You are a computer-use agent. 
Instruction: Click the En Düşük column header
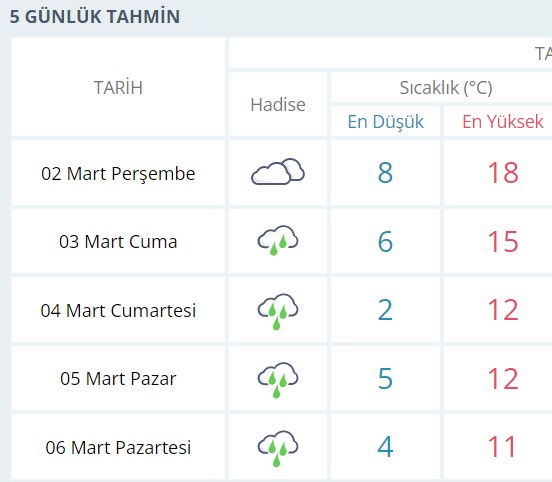[385, 121]
